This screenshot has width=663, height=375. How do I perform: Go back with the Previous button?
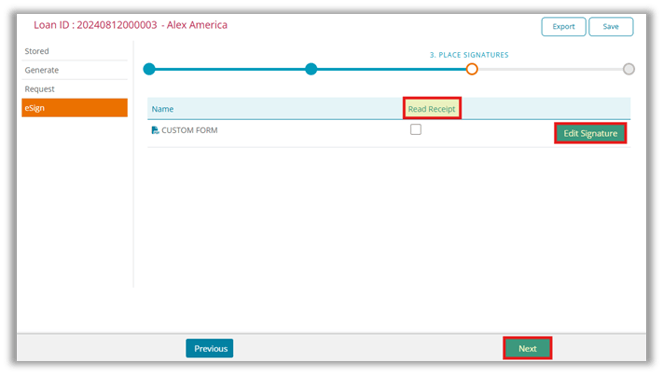(x=210, y=348)
